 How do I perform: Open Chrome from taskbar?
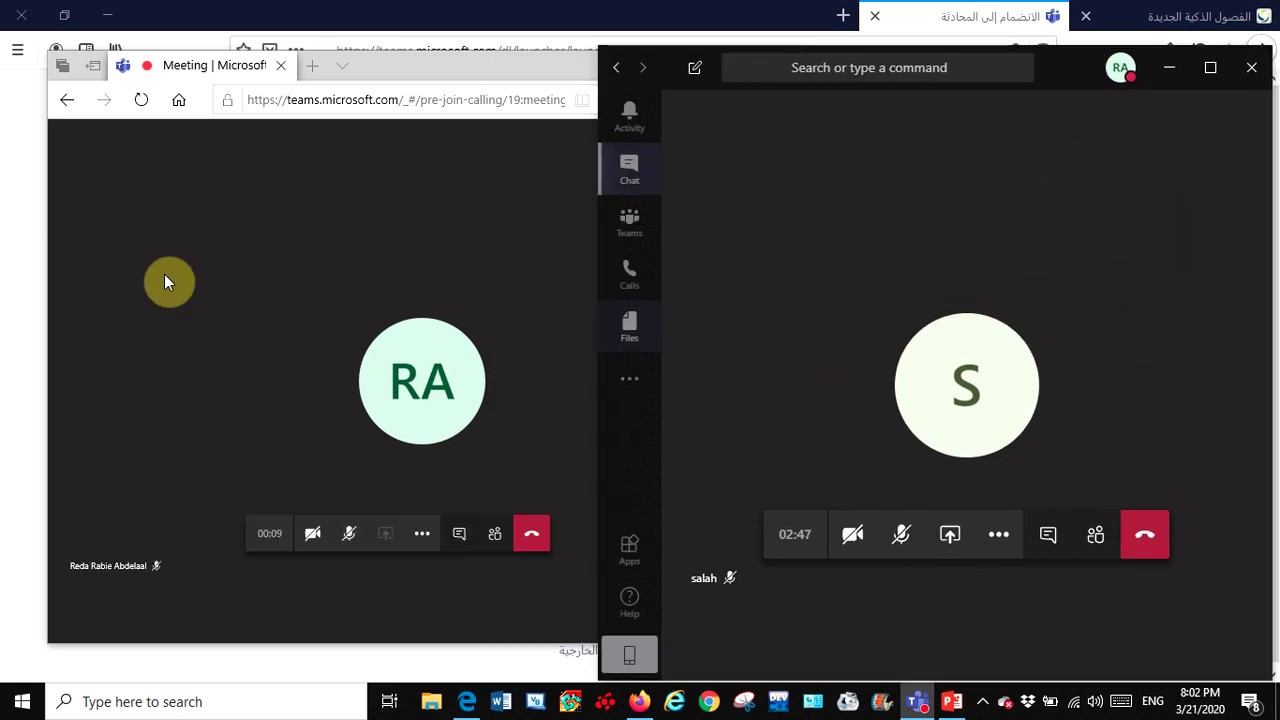[x=709, y=702]
